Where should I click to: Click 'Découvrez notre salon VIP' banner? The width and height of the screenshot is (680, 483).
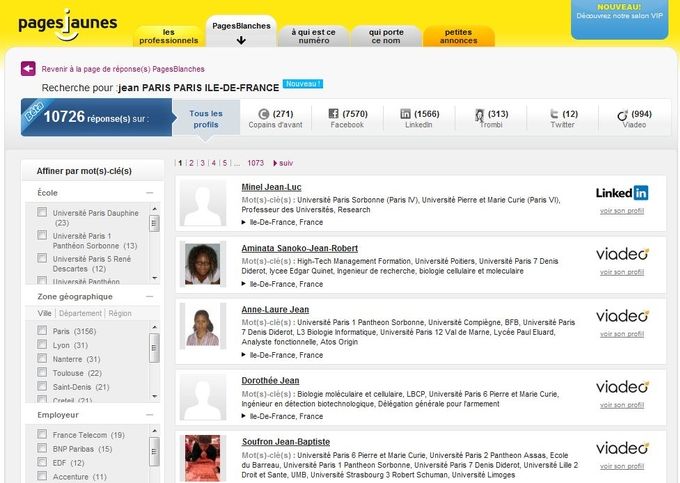[x=619, y=19]
